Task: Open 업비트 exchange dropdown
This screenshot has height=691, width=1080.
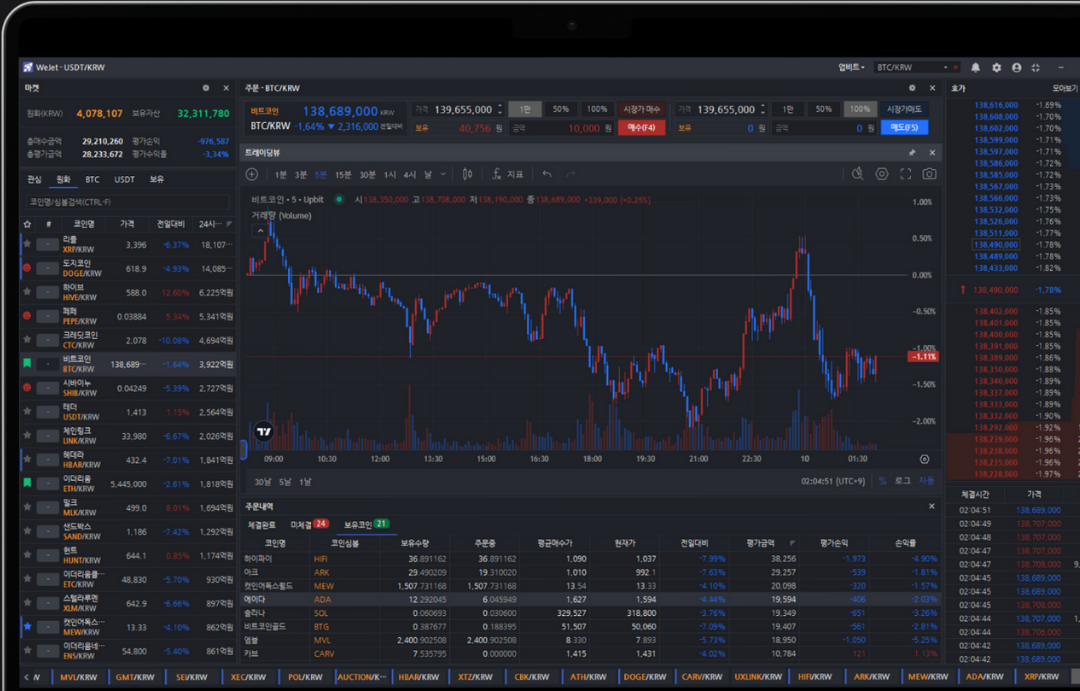Action: [851, 68]
